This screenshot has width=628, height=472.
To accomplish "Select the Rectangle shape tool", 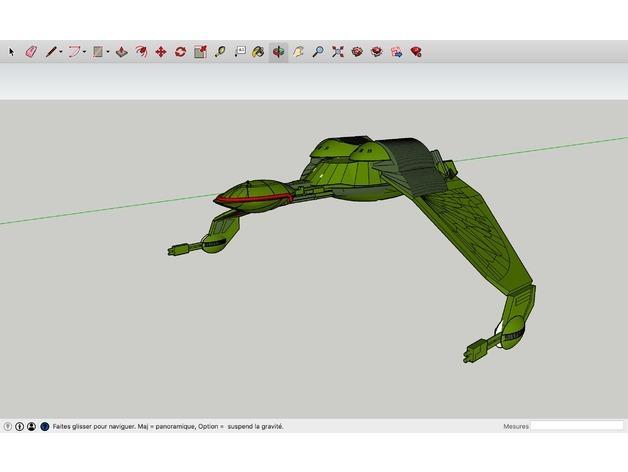I will pos(98,52).
